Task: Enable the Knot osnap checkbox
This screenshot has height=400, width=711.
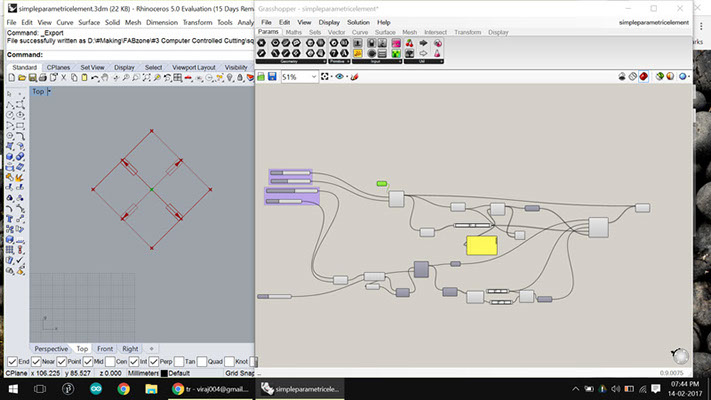Action: tap(229, 361)
